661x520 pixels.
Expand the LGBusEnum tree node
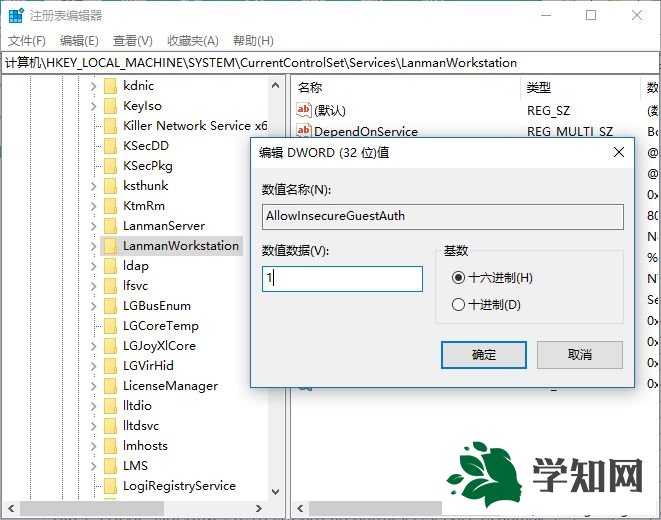tap(93, 306)
